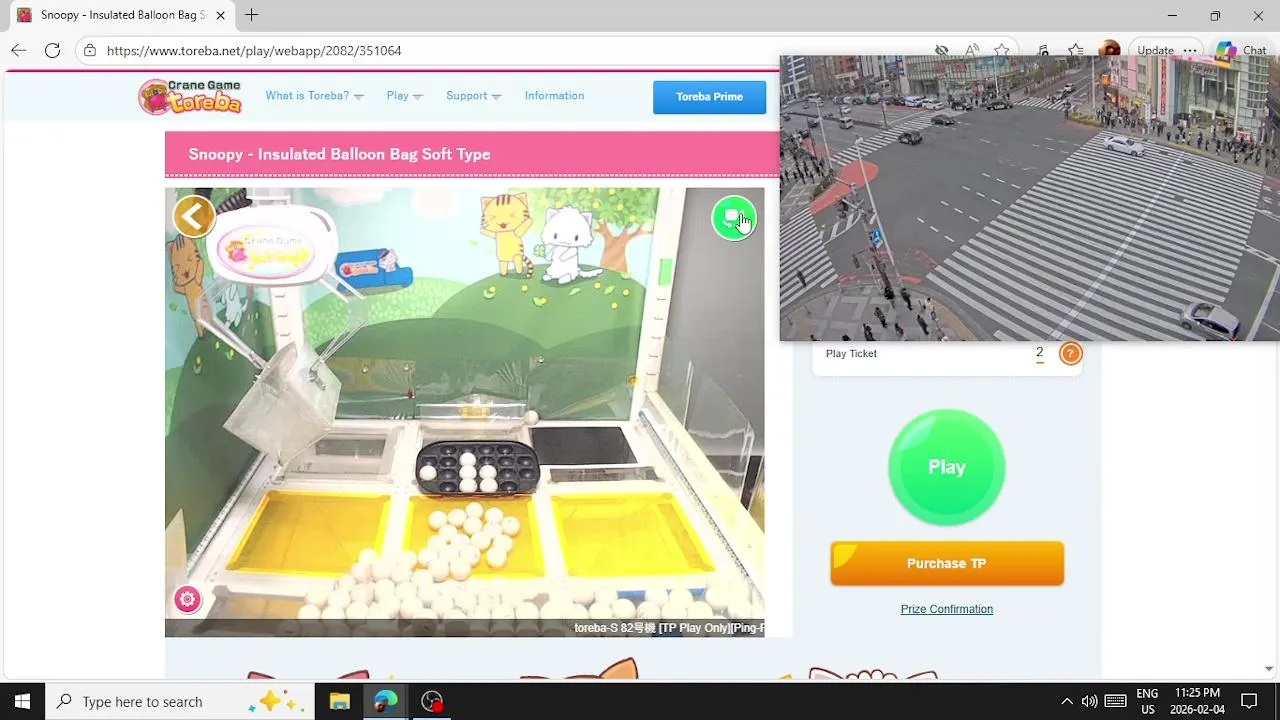The image size is (1280, 720).
Task: Click the Purchase TP button
Action: click(x=947, y=563)
